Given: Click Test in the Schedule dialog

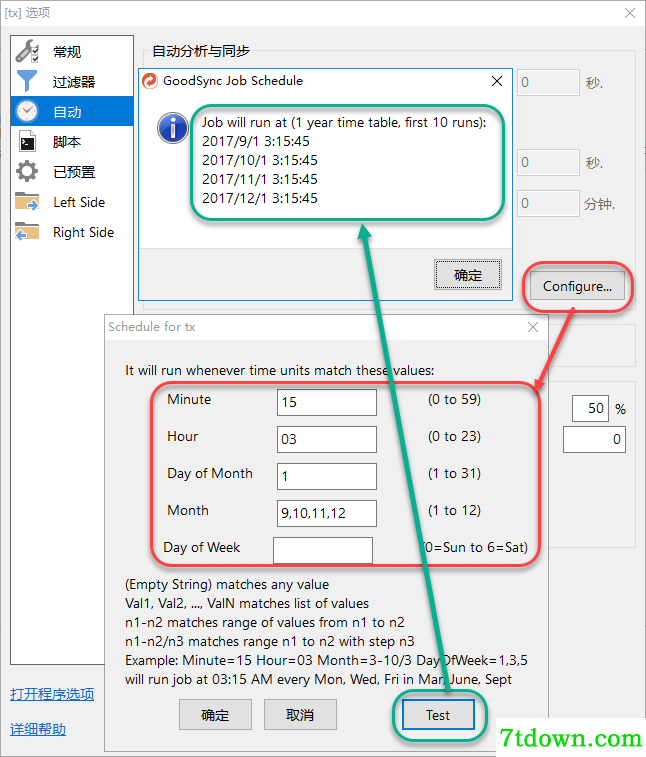Looking at the screenshot, I should (438, 715).
